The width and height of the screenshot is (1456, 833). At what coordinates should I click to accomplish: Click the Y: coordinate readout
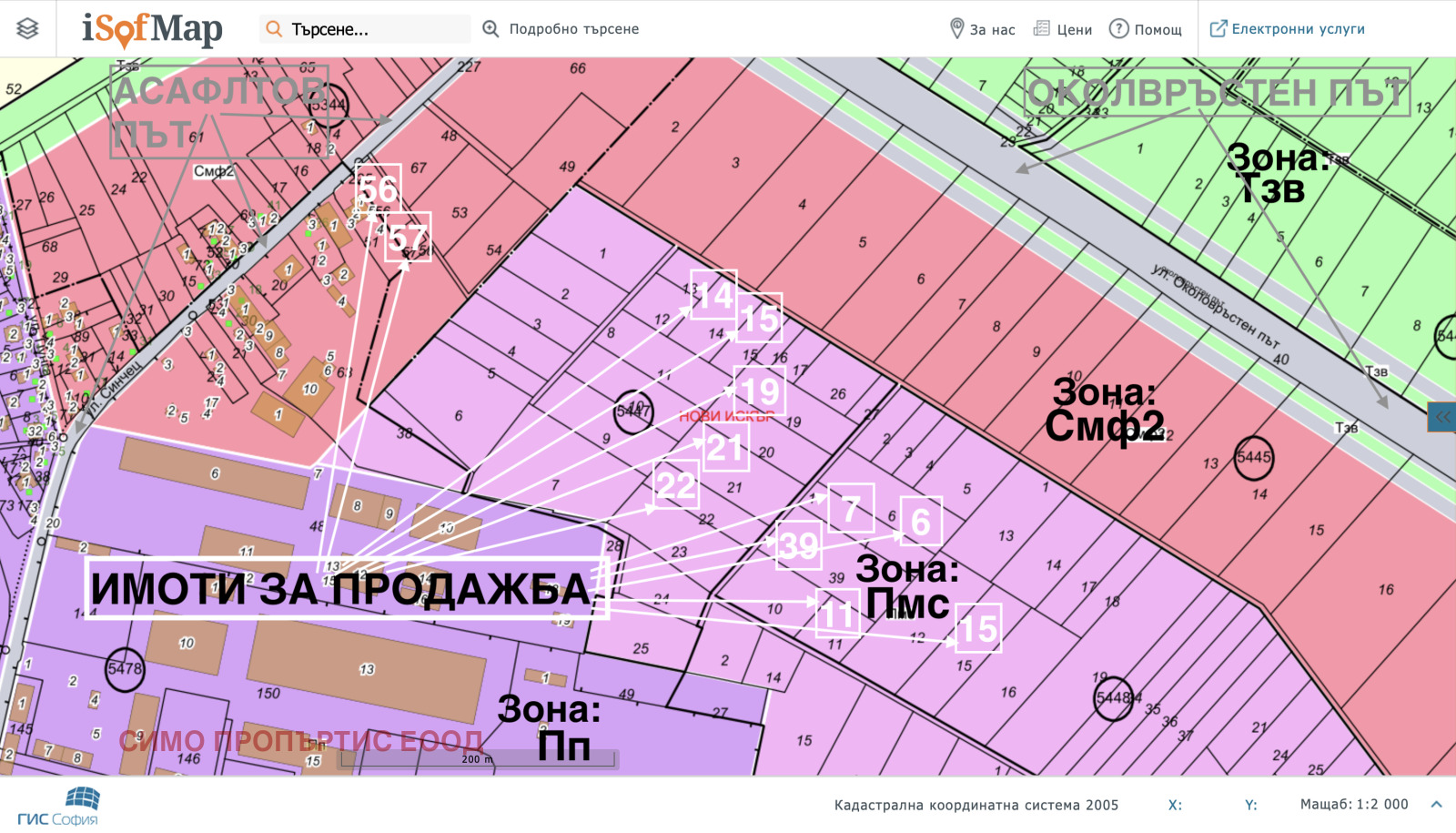1250,805
